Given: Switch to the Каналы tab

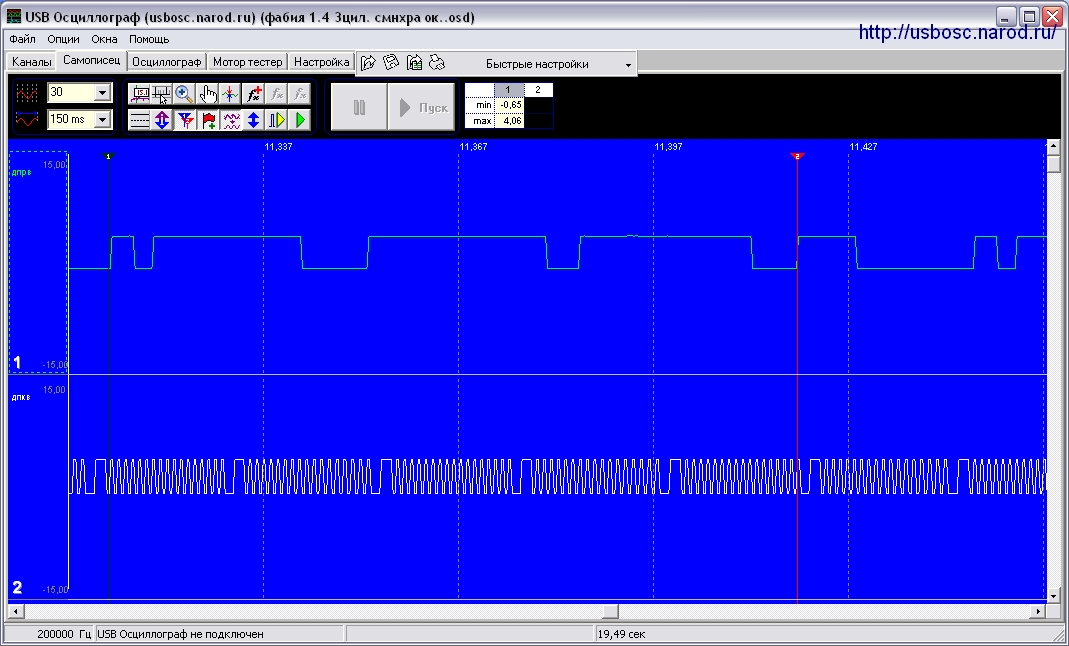Looking at the screenshot, I should pyautogui.click(x=32, y=62).
